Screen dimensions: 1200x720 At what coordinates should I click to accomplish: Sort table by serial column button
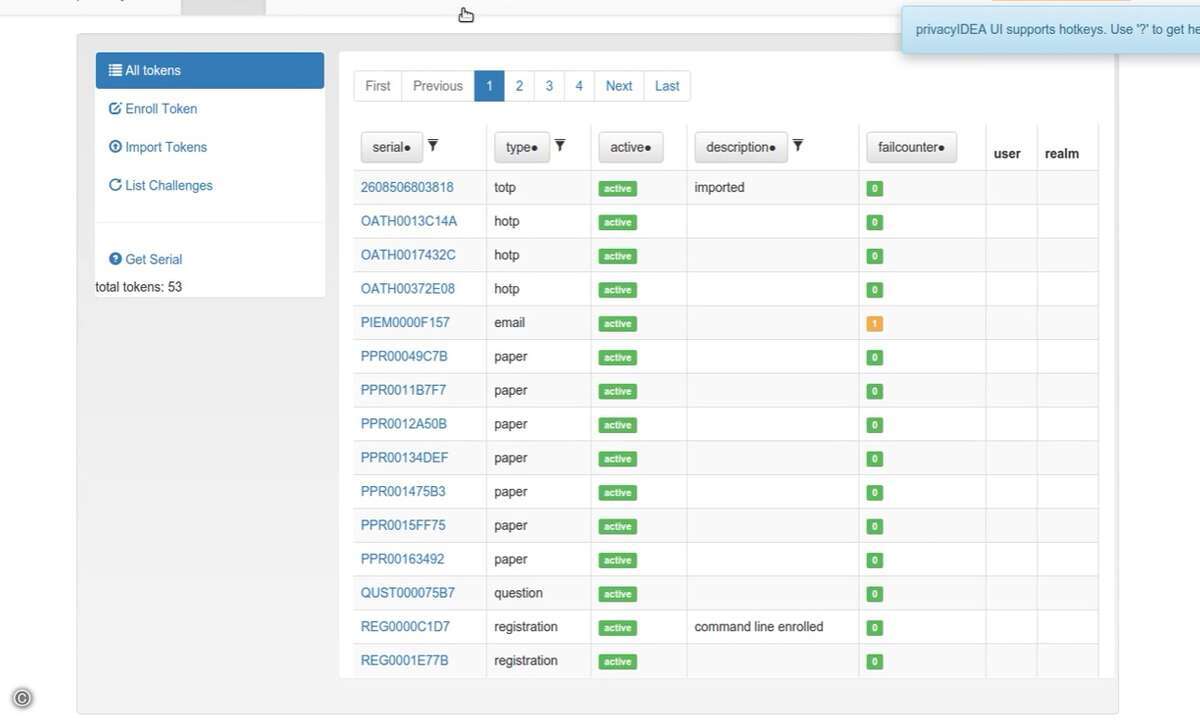tap(391, 147)
